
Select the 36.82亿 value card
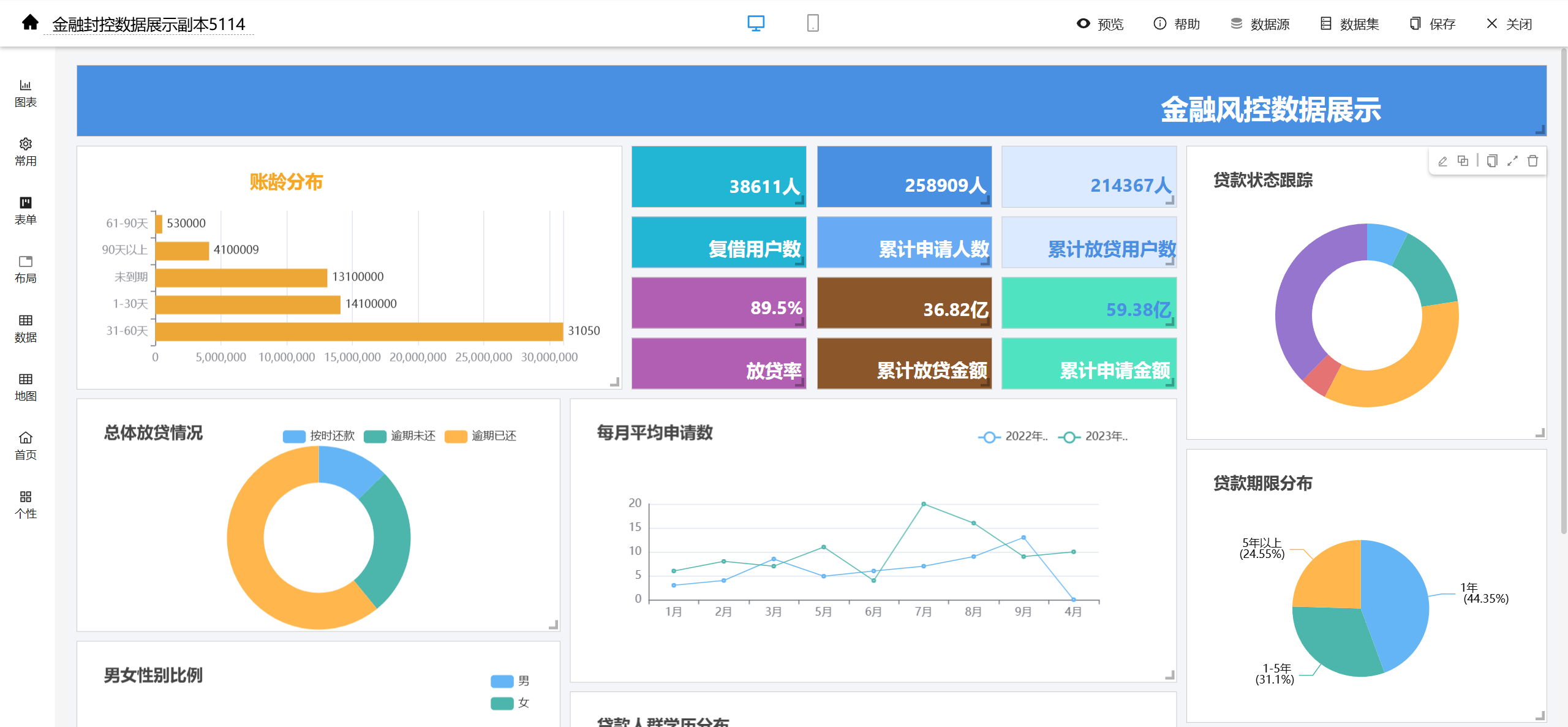click(x=904, y=303)
